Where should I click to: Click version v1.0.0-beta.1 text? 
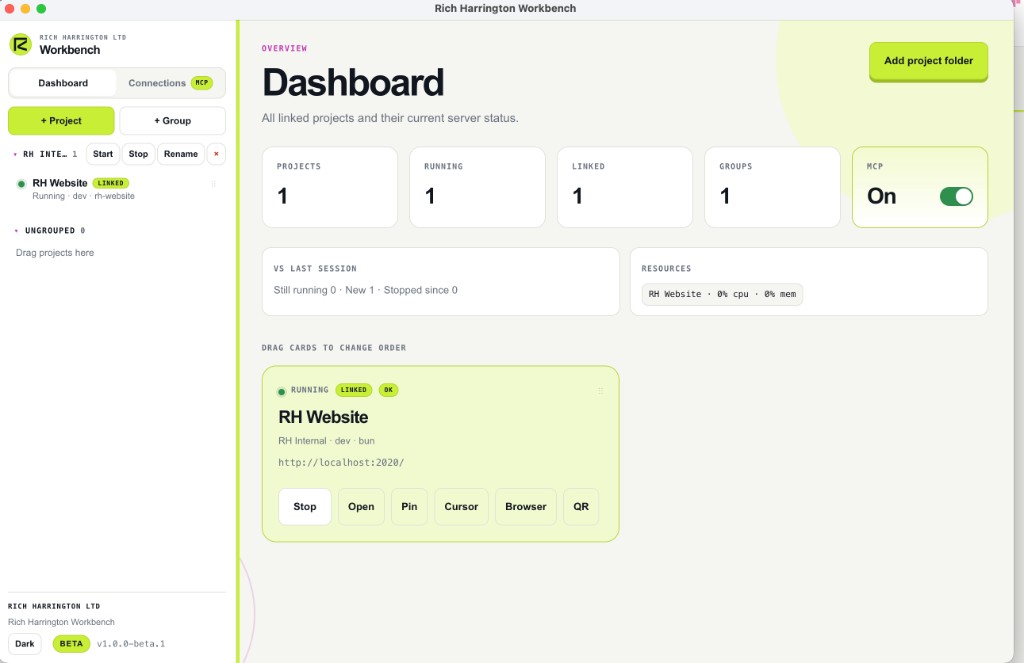click(x=131, y=643)
